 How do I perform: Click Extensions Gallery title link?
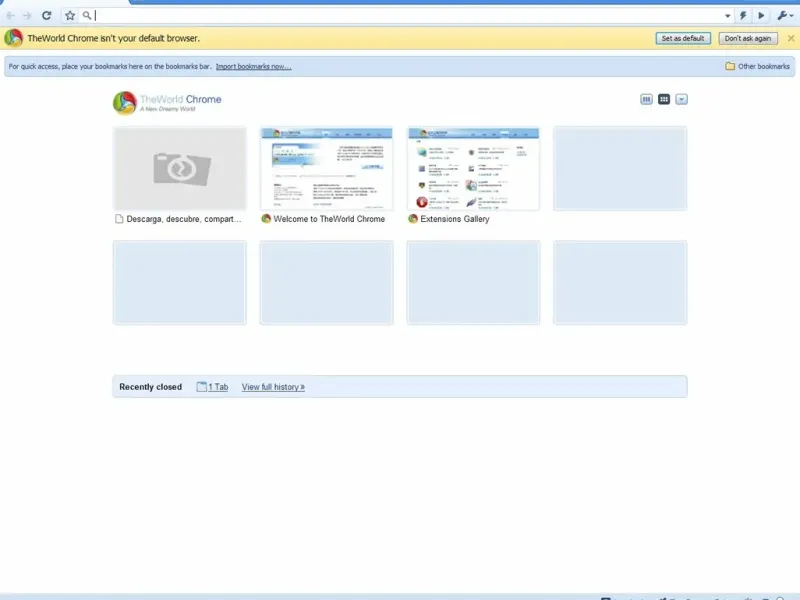[x=455, y=219]
